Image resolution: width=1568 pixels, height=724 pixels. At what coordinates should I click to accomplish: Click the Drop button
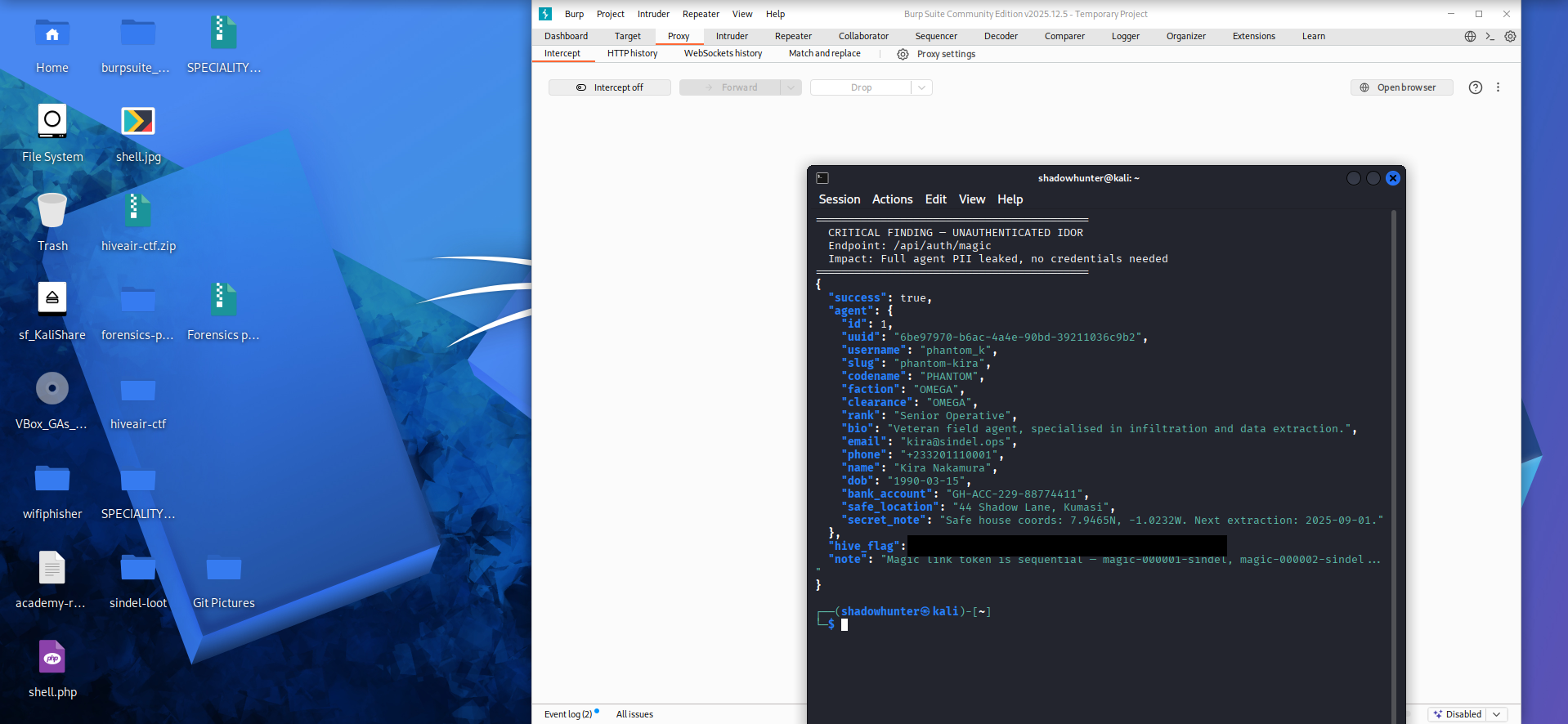tap(861, 87)
